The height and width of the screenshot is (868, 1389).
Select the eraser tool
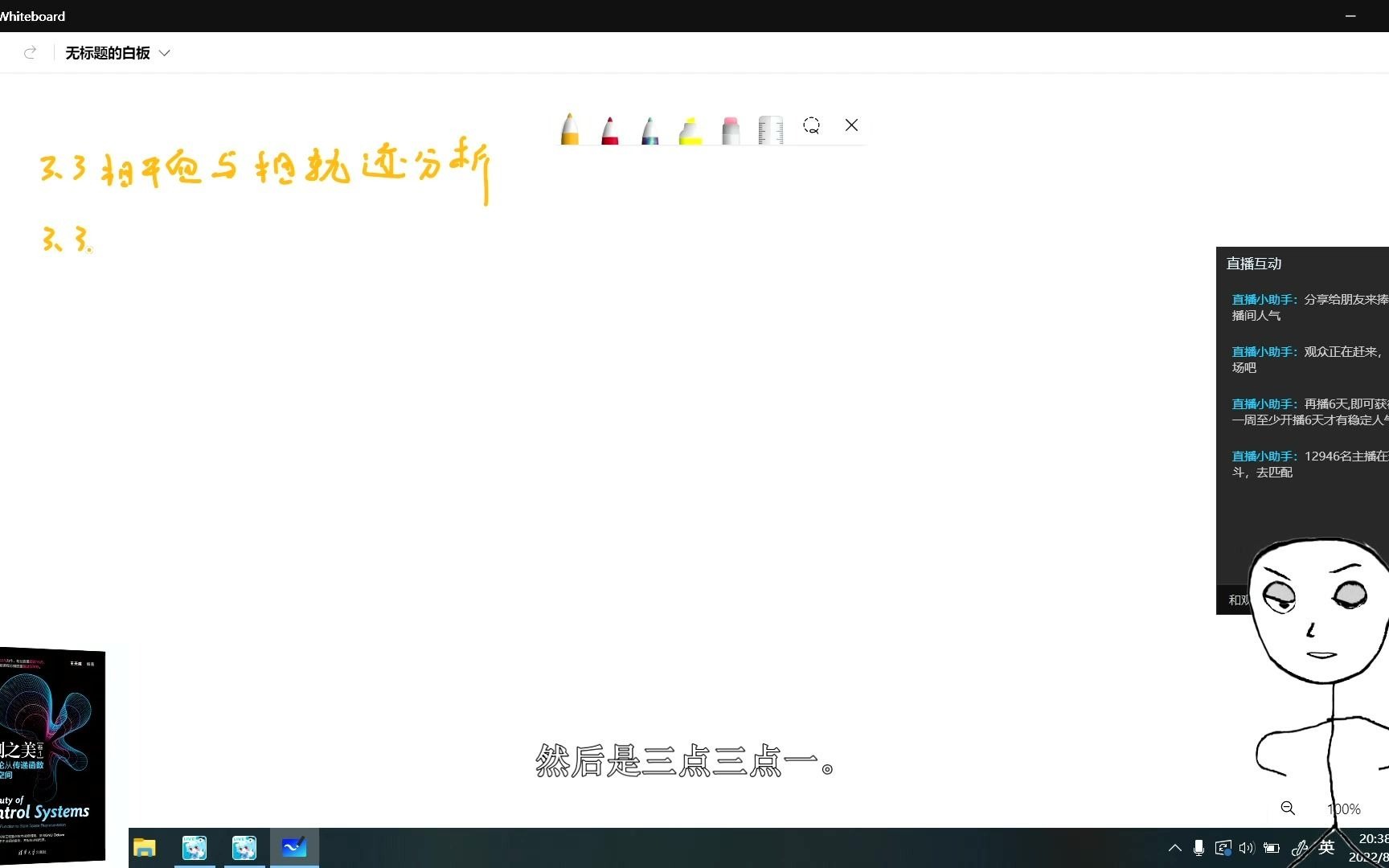[x=731, y=130]
